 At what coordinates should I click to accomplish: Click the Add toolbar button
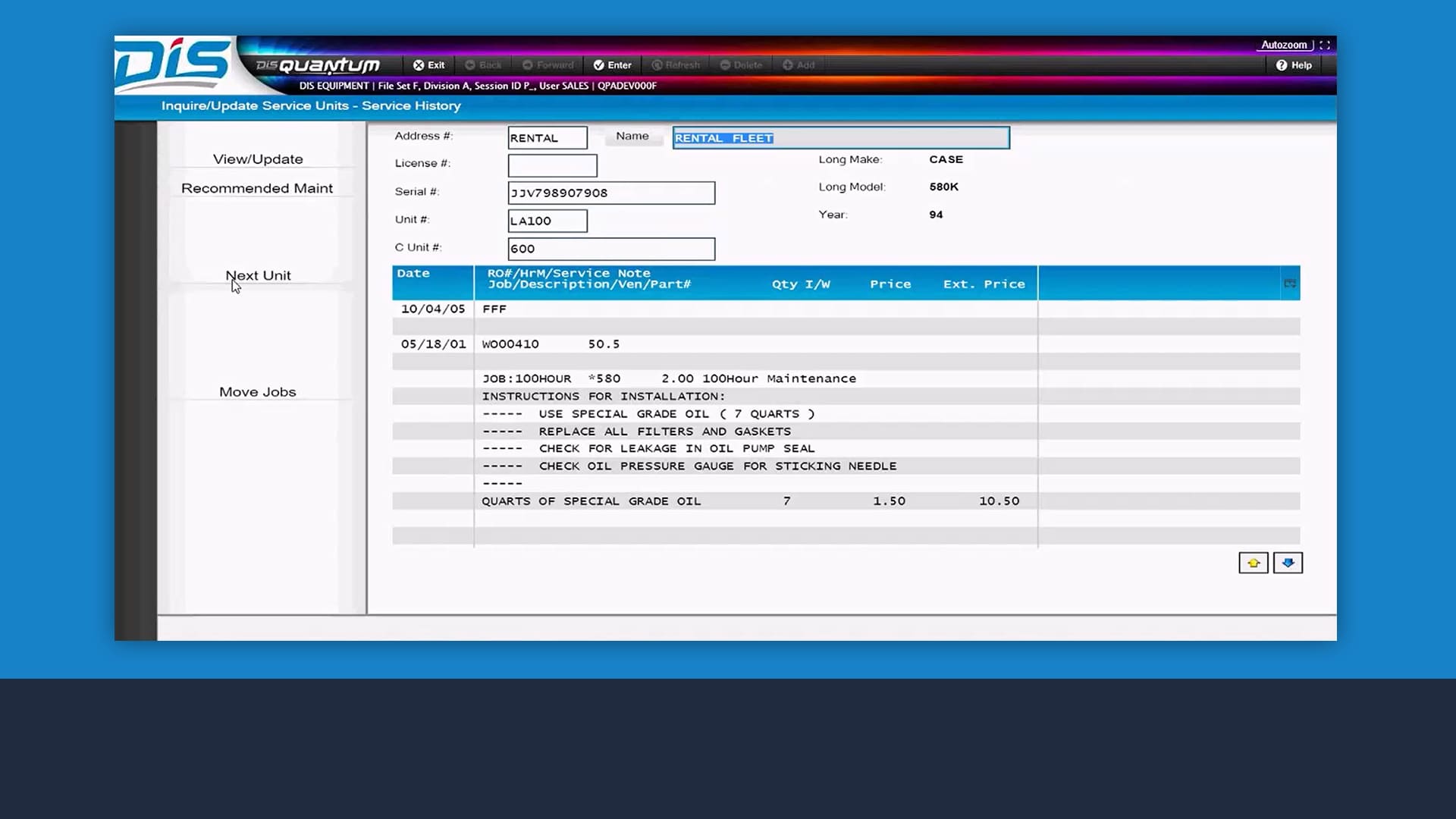[x=799, y=65]
